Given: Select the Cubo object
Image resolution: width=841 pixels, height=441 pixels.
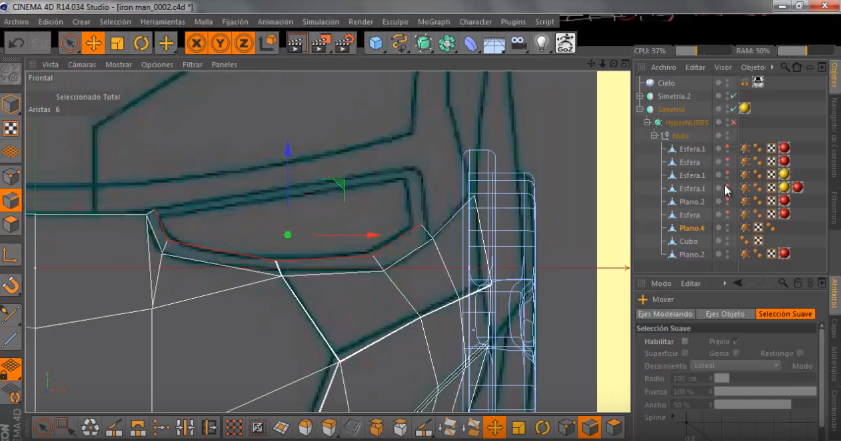Looking at the screenshot, I should (688, 241).
